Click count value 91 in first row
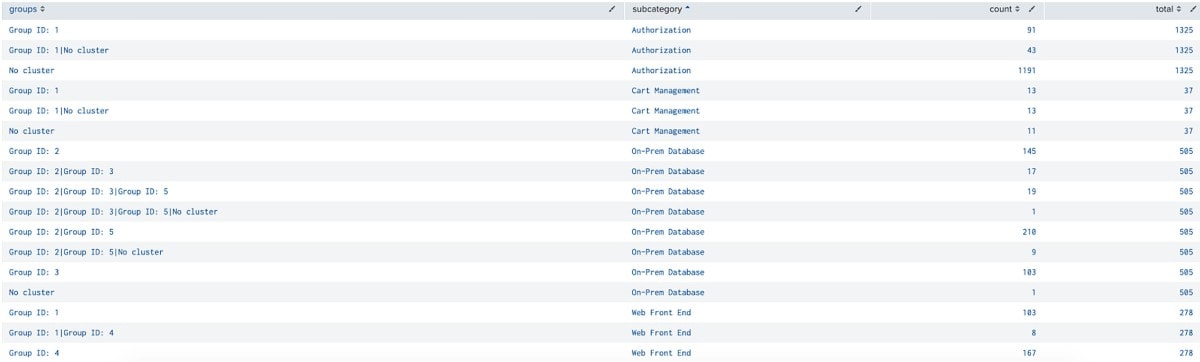Viewport: 1200px width, 362px height. click(x=1030, y=30)
